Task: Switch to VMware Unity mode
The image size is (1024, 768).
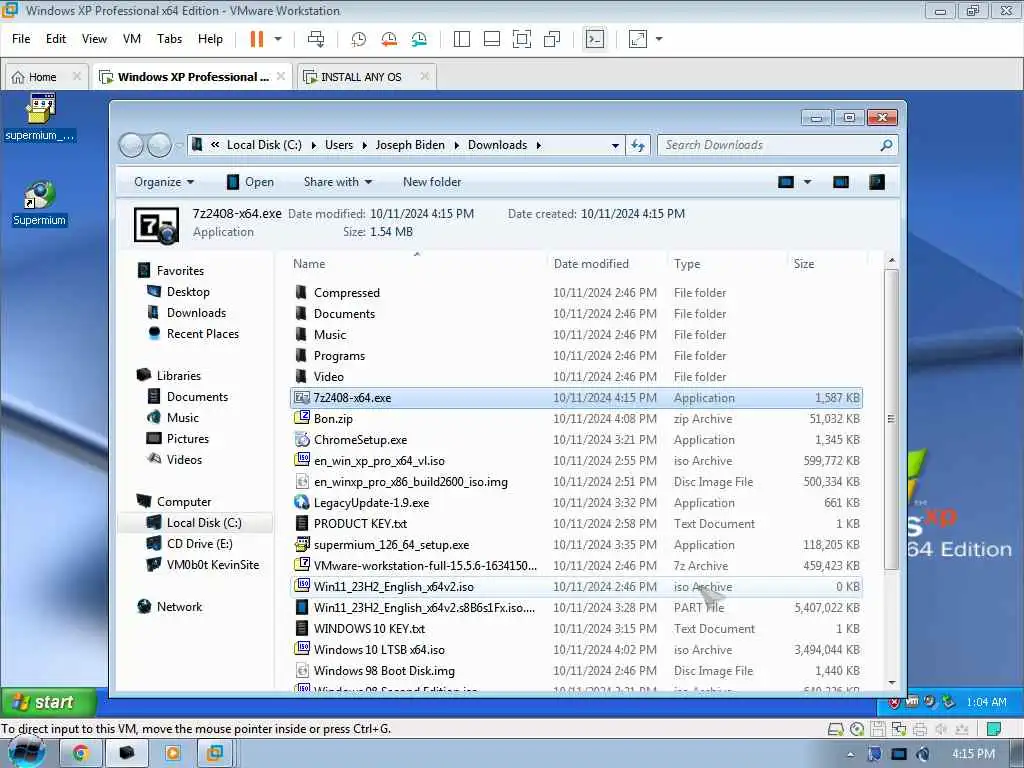Action: pyautogui.click(x=552, y=39)
